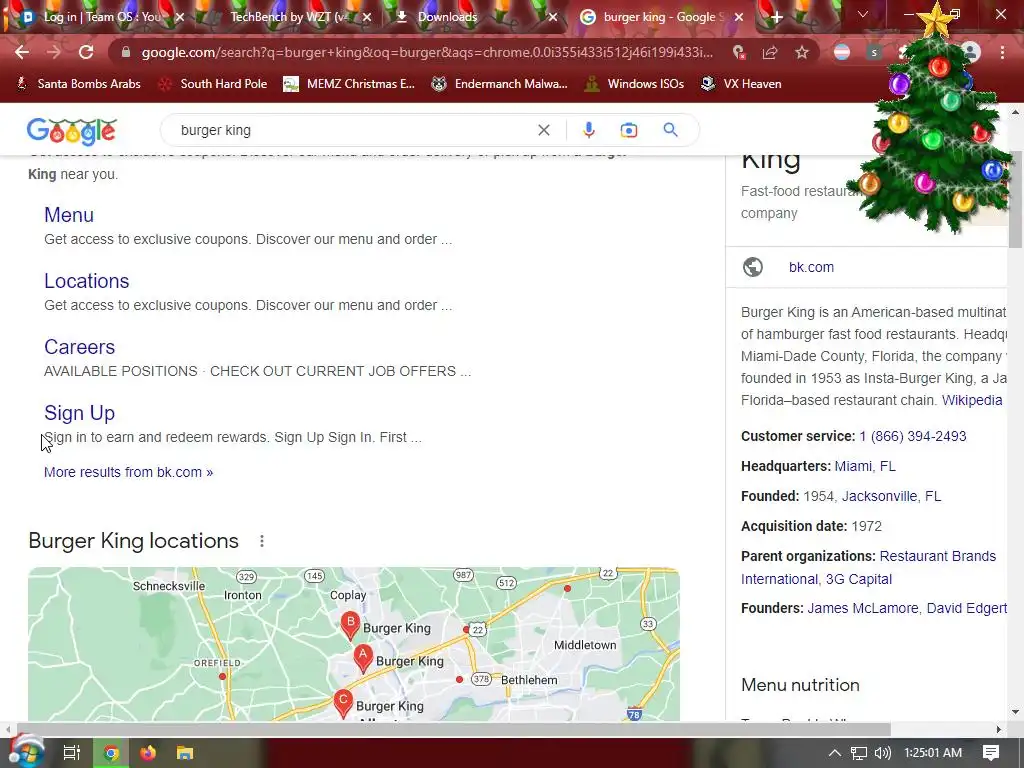Open the Jacksonville, FL link
This screenshot has width=1024, height=768.
point(891,496)
